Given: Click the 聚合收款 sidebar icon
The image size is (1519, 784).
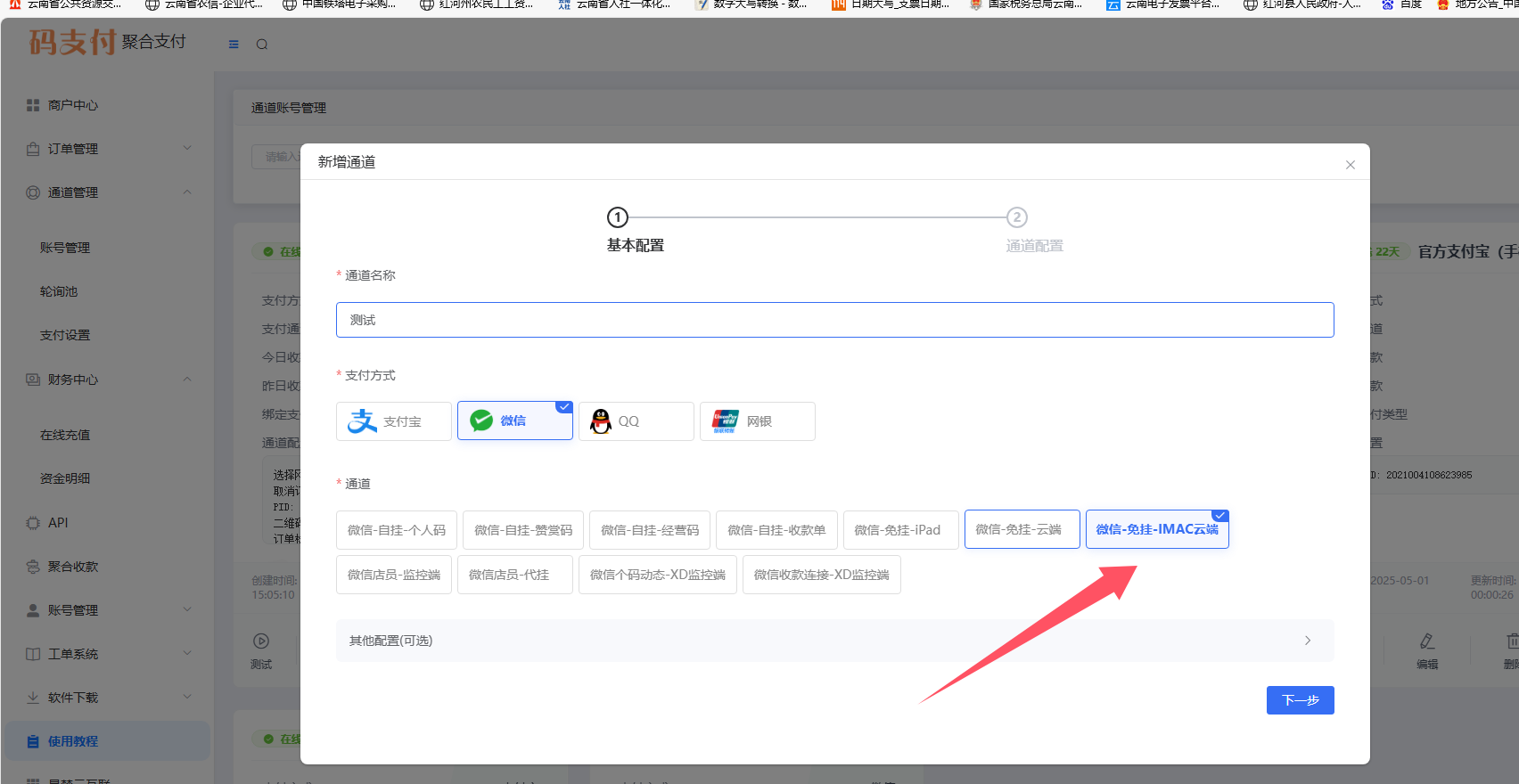Looking at the screenshot, I should pos(33,567).
